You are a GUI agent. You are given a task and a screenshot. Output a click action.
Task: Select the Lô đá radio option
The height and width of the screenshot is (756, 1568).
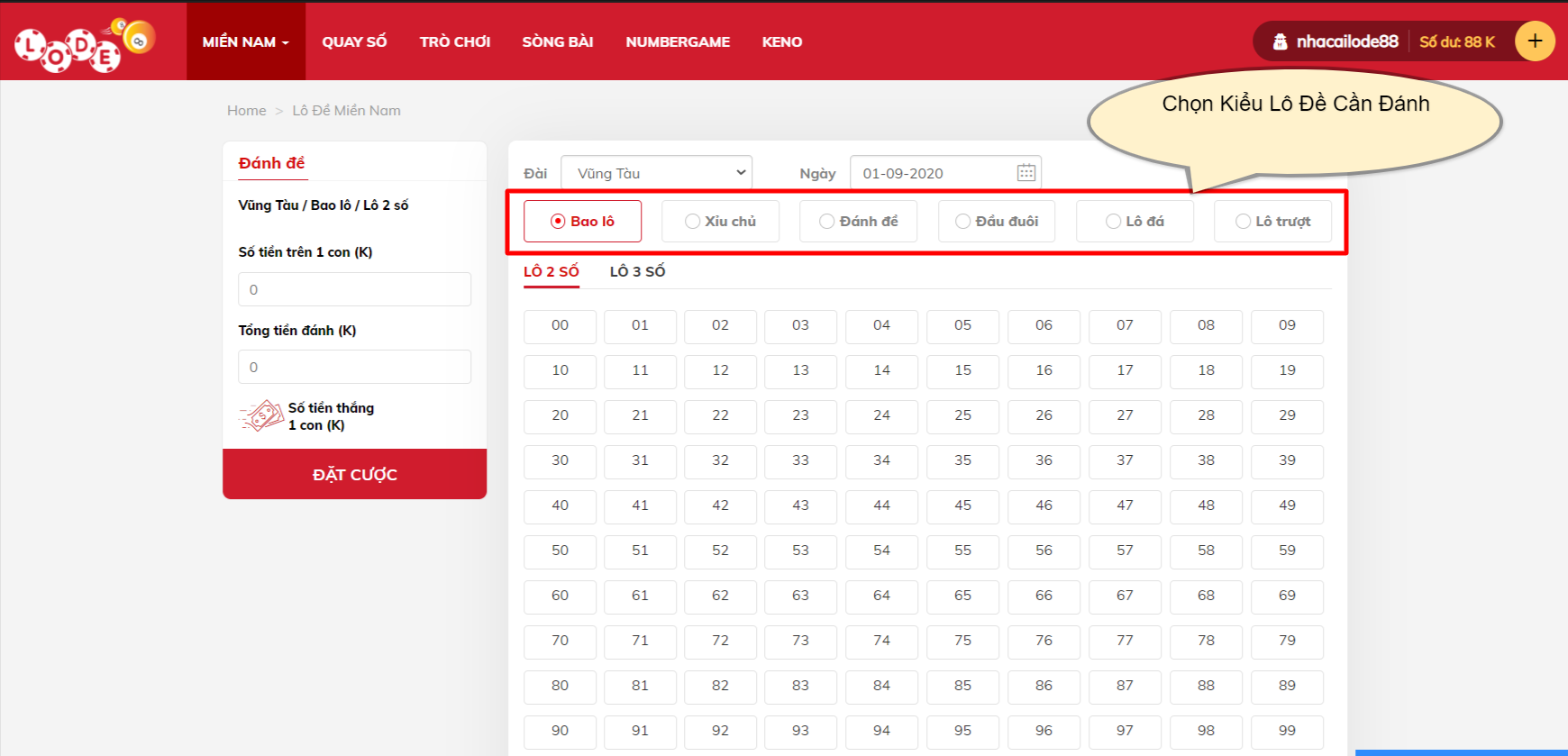click(1135, 222)
